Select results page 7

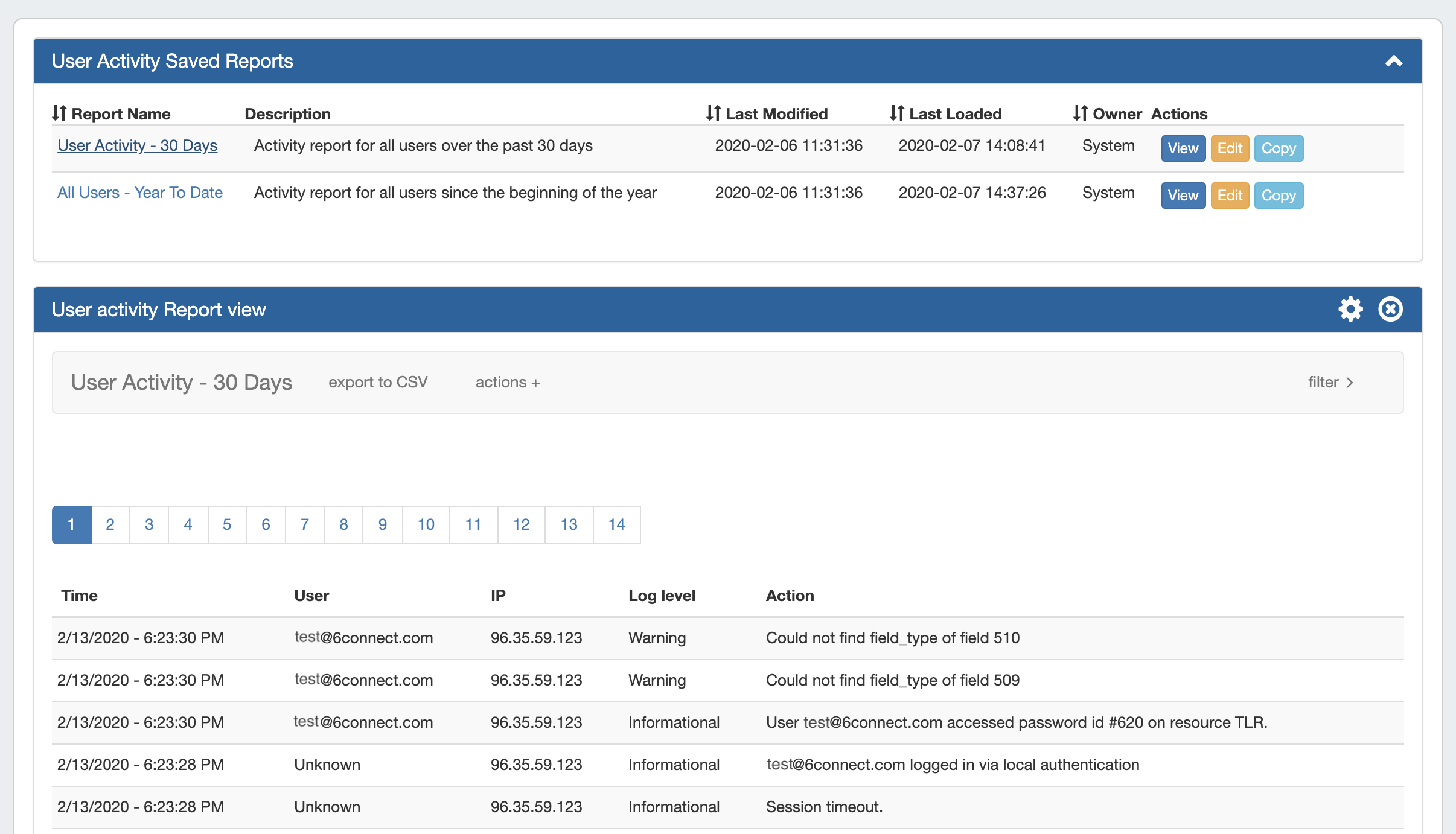point(305,525)
